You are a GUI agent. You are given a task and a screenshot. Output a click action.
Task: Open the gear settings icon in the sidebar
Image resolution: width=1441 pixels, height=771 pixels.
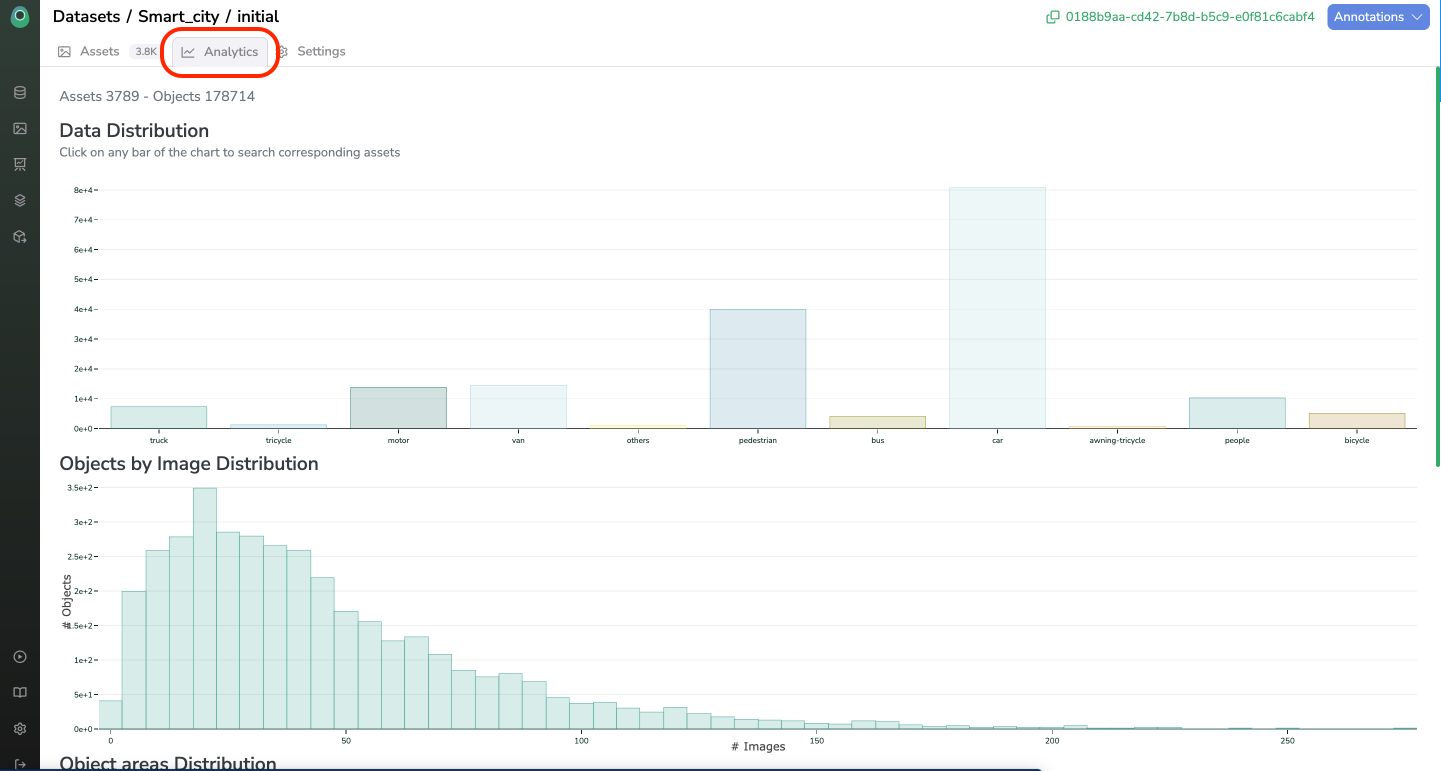click(20, 729)
